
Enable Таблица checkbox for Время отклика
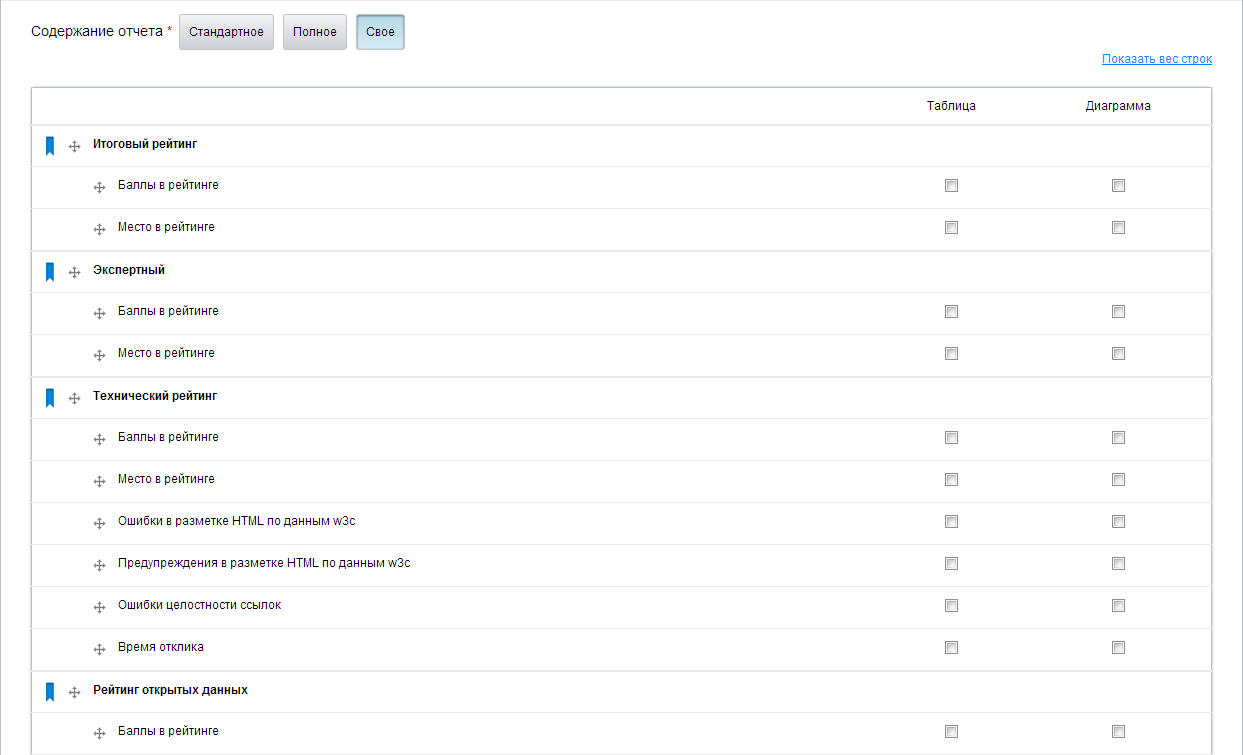(951, 648)
